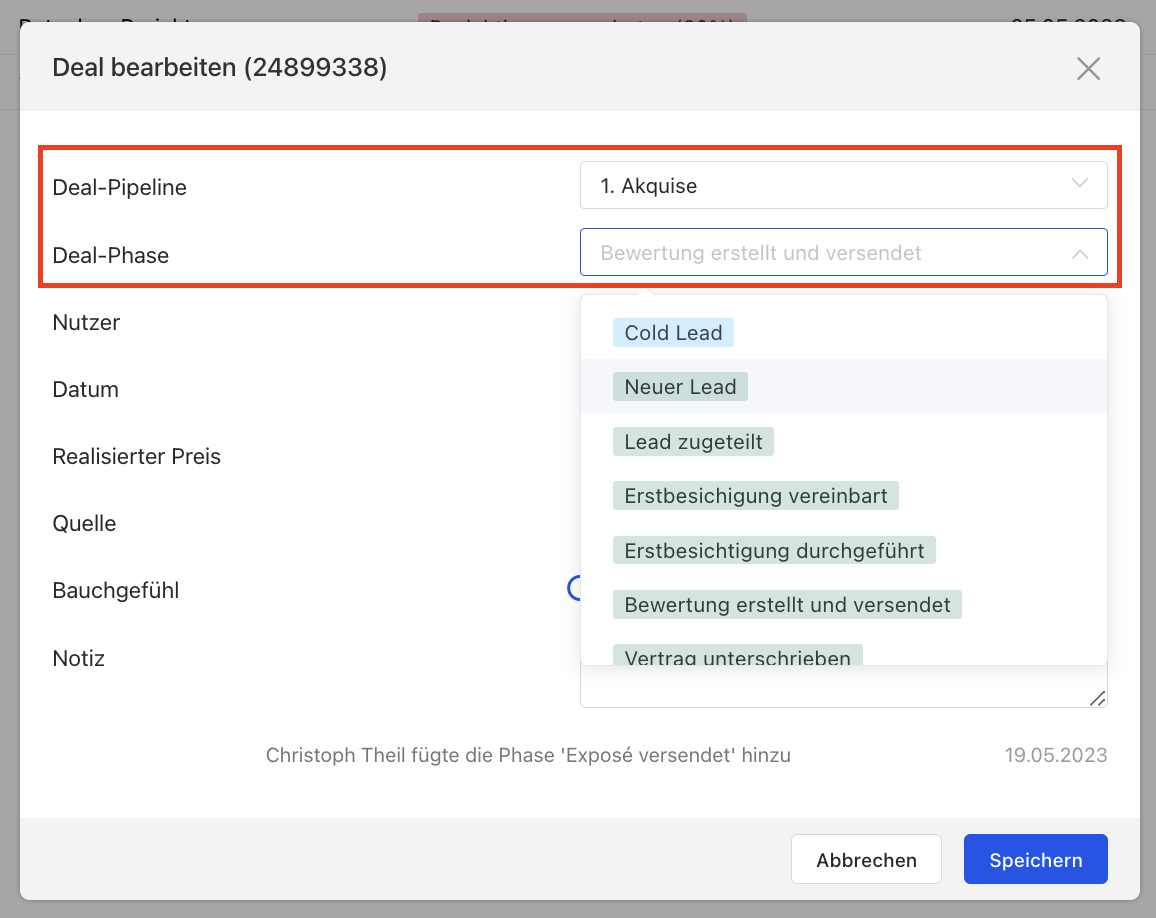Close the Deal bearbeiten dialog
The image size is (1156, 918).
pyautogui.click(x=1088, y=68)
